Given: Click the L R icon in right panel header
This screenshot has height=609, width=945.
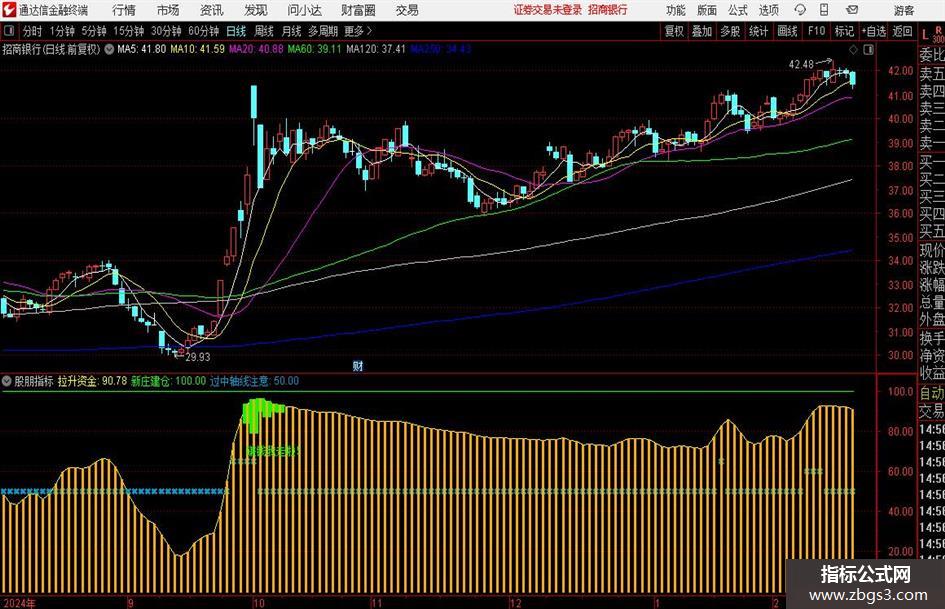Looking at the screenshot, I should [x=932, y=33].
